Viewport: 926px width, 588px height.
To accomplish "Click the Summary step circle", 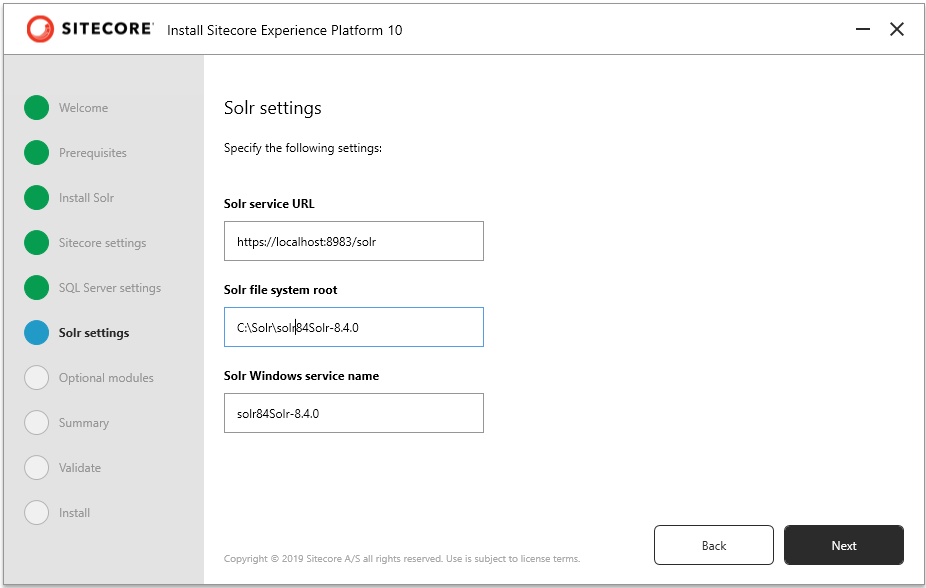I will [37, 422].
